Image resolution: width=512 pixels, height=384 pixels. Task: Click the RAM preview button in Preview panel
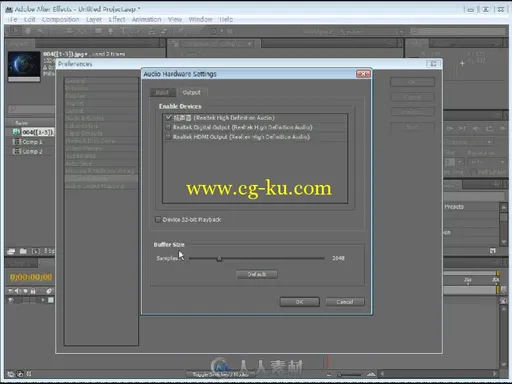point(502,128)
